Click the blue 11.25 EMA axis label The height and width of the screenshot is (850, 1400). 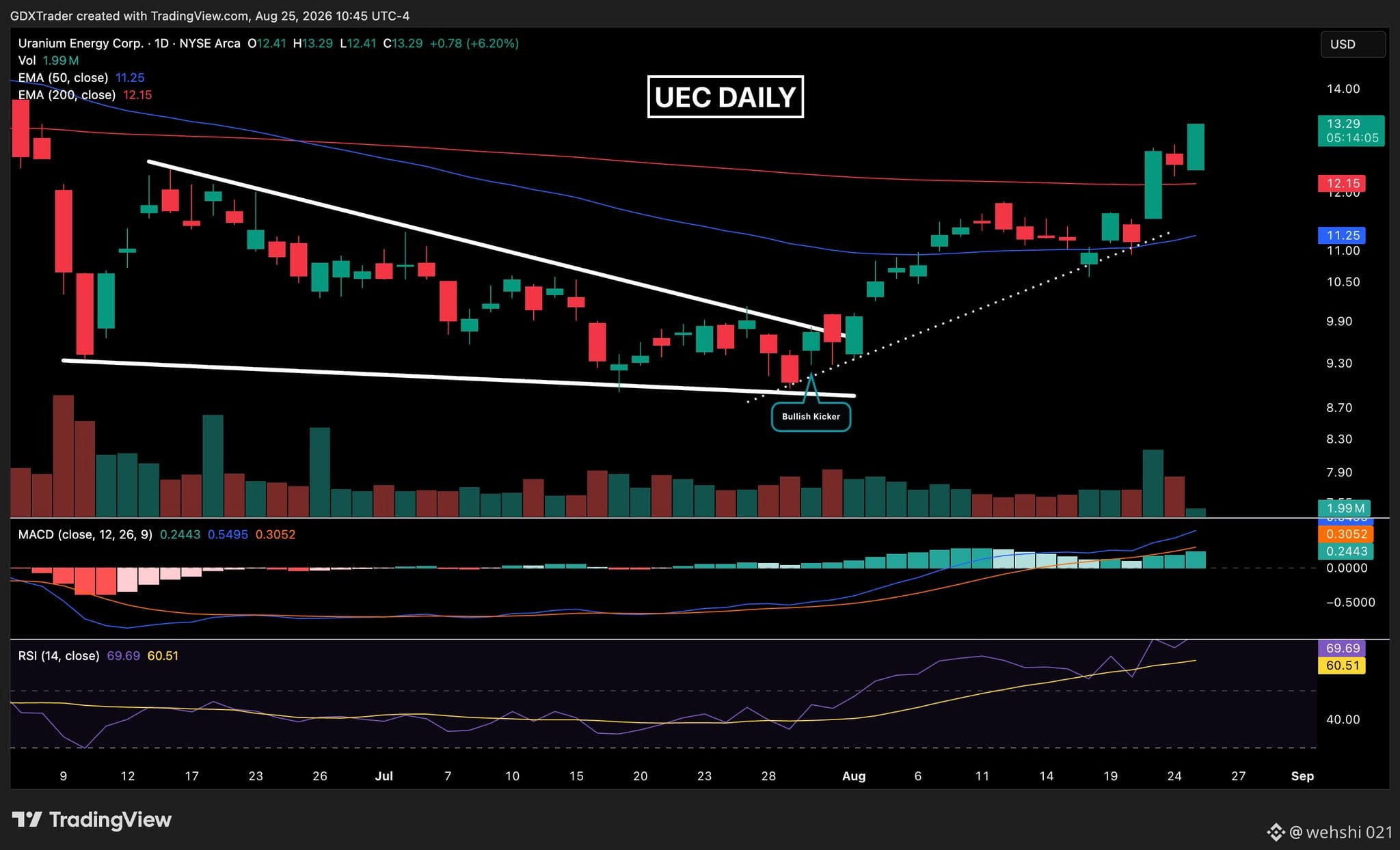coord(1342,235)
